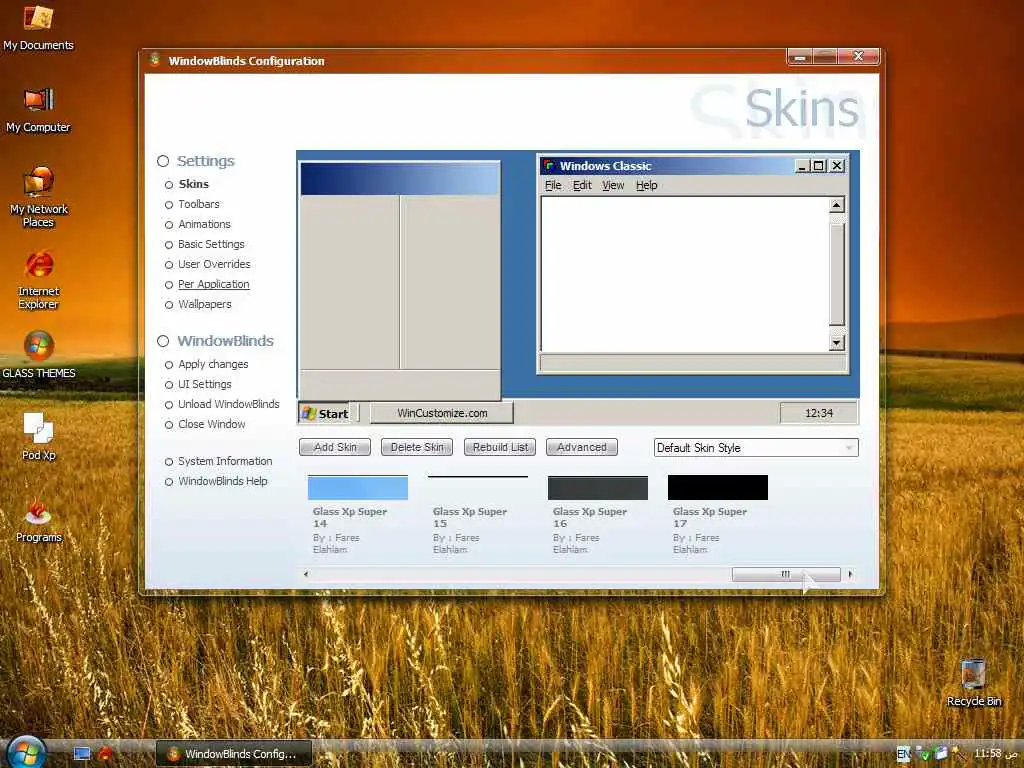
Task: Open the Wallpapers page
Action: (x=204, y=304)
